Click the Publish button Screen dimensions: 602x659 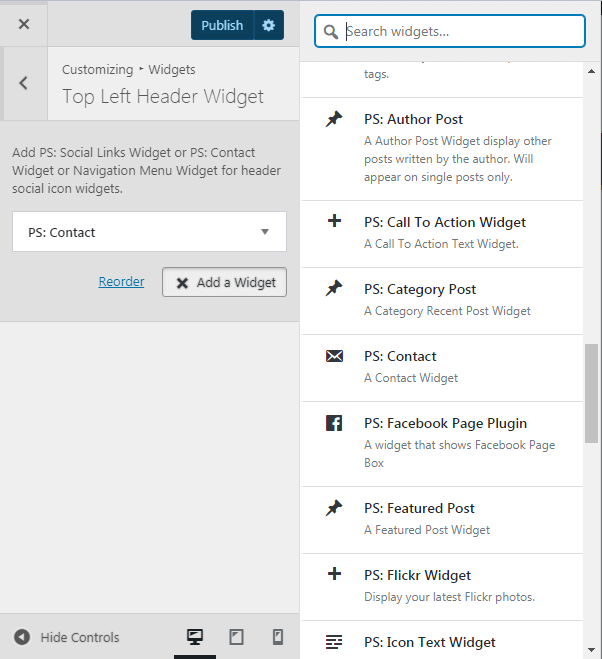pyautogui.click(x=222, y=25)
